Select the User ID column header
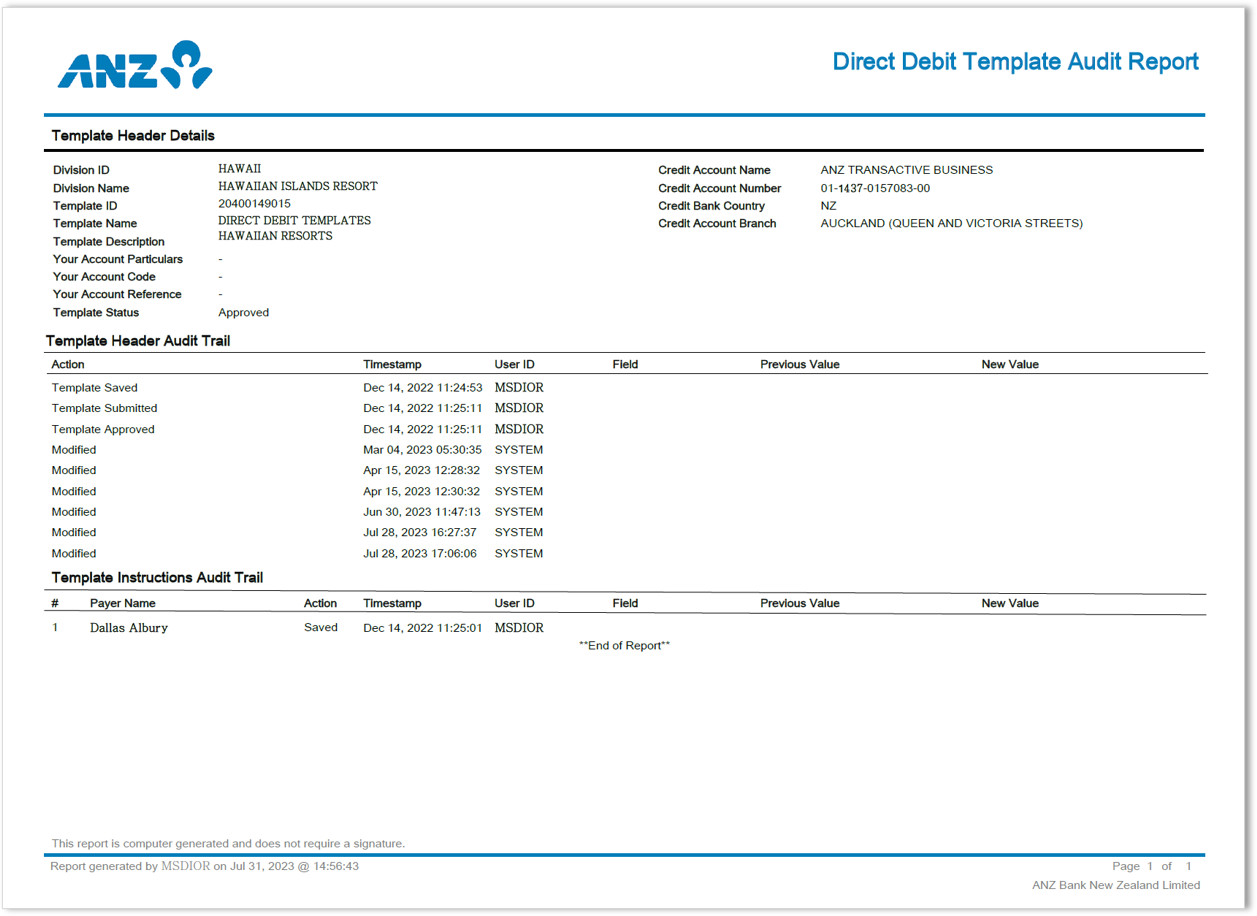The image size is (1257, 916). [513, 364]
